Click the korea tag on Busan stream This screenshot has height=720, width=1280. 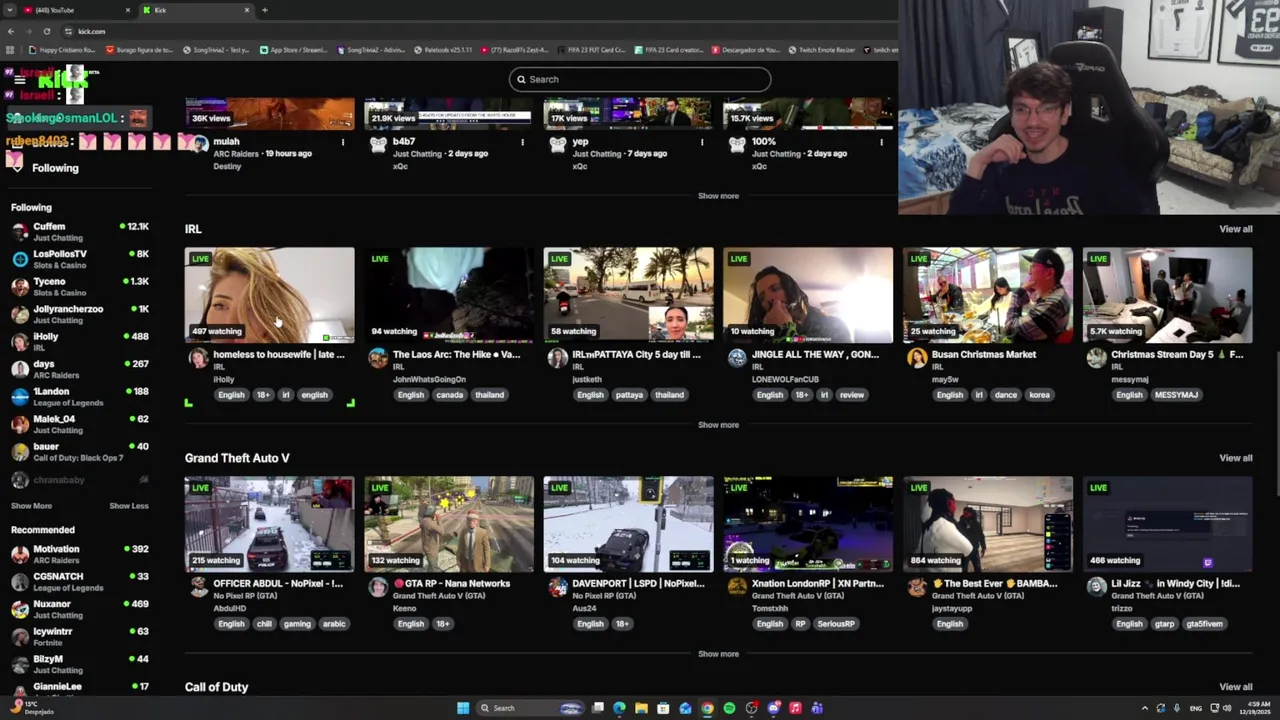point(1040,395)
